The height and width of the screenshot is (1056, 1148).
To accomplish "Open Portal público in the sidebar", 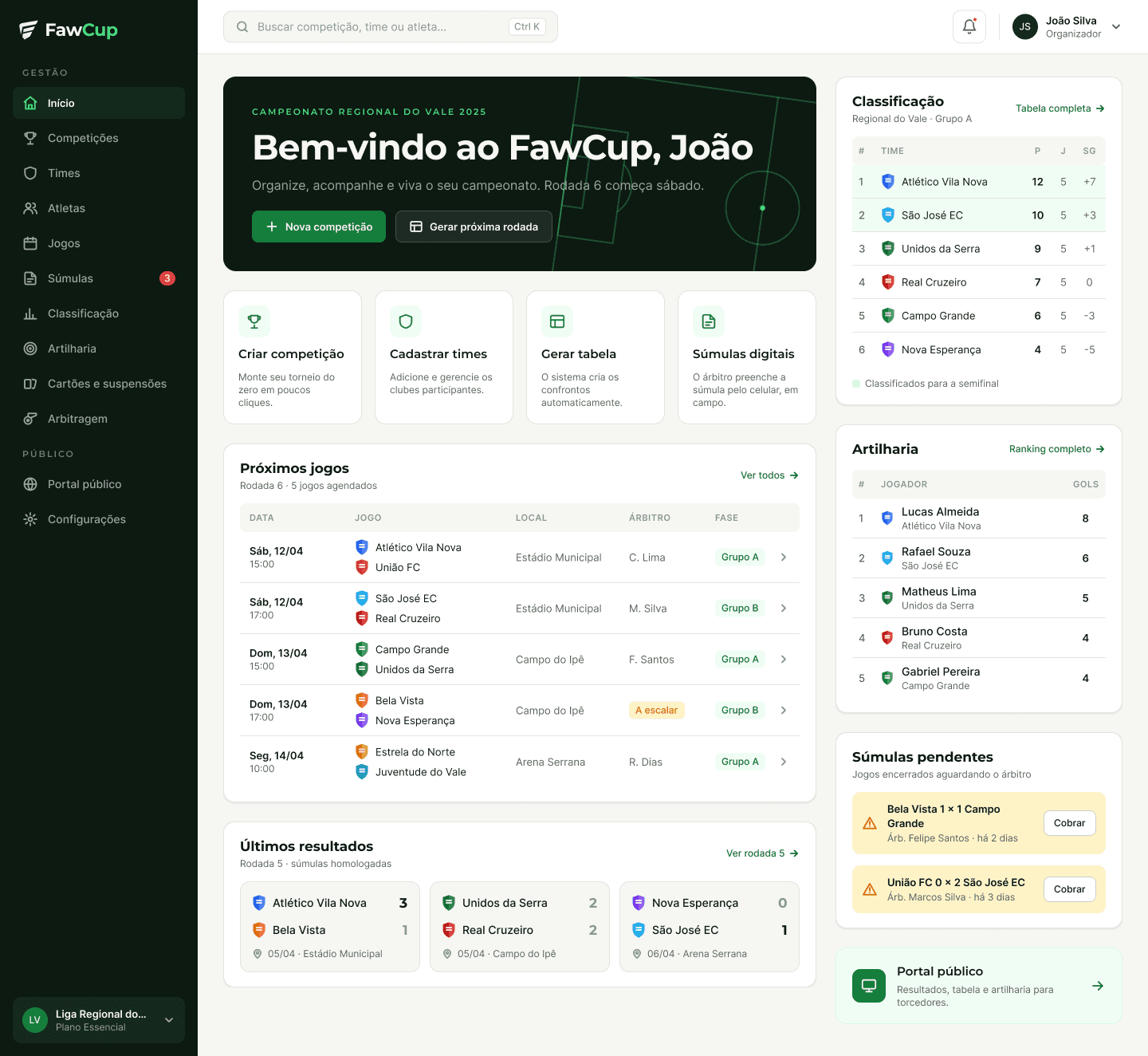I will tap(99, 484).
